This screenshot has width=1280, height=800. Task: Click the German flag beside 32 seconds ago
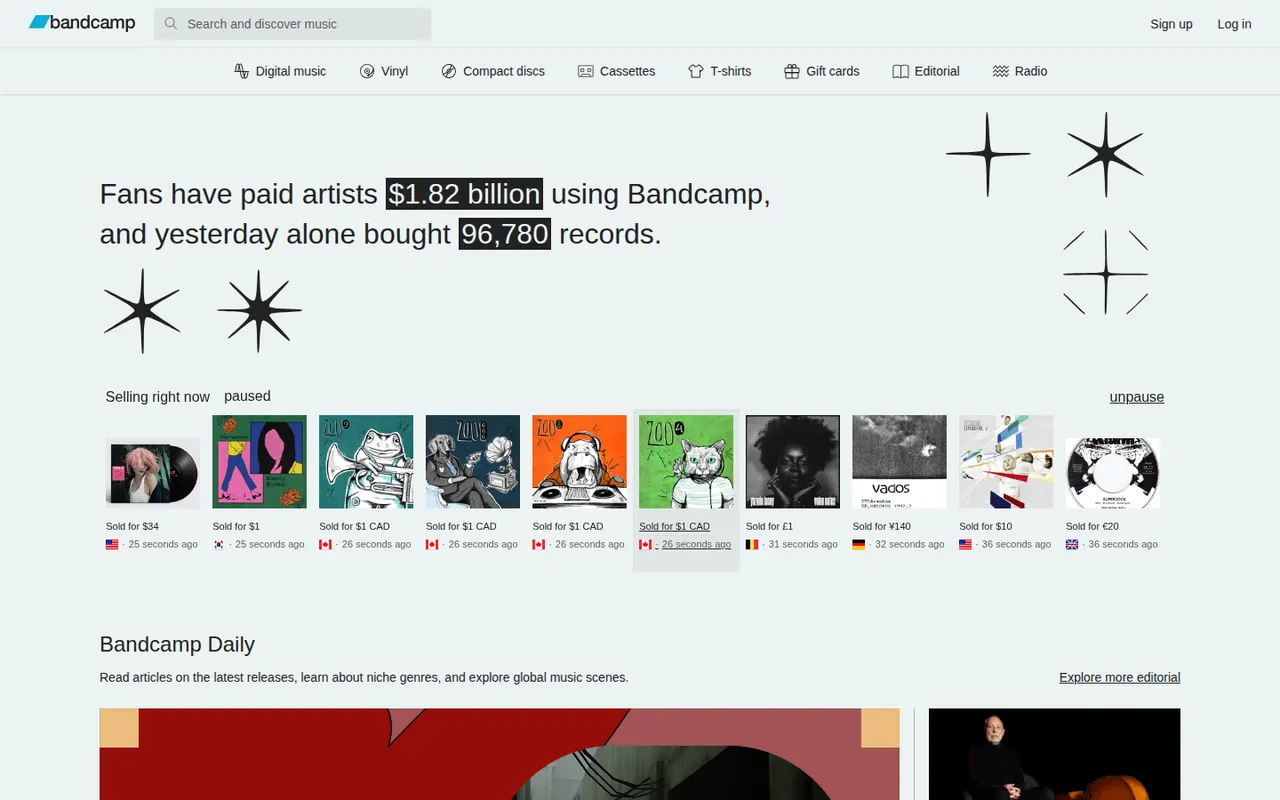coord(859,545)
